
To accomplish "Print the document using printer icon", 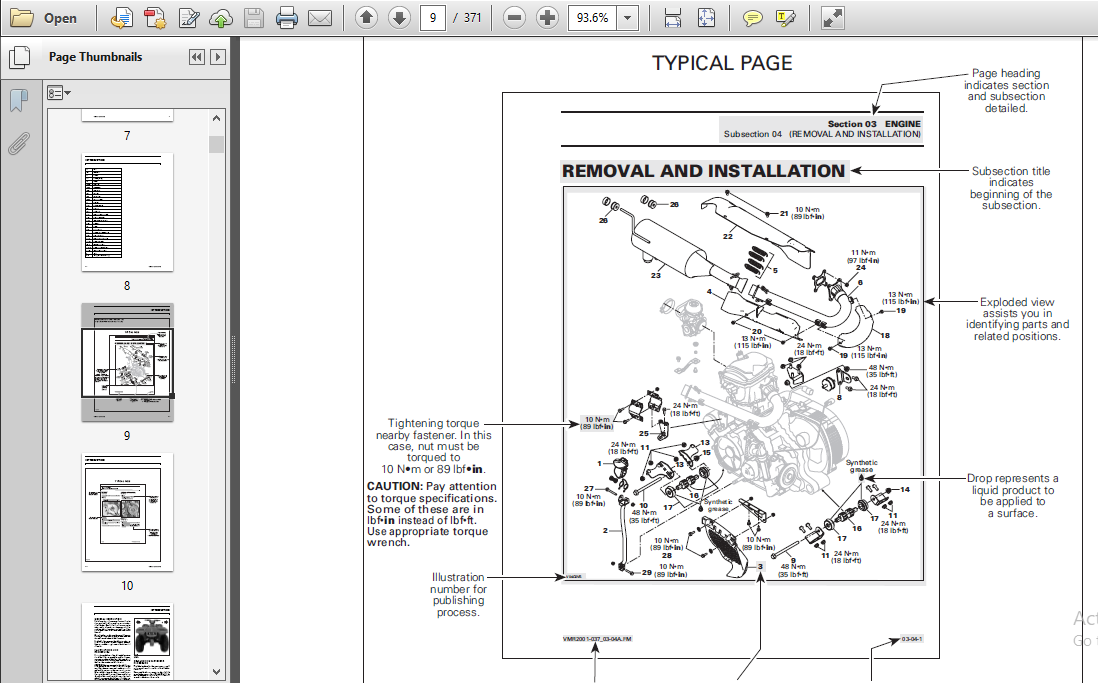I will tap(286, 18).
